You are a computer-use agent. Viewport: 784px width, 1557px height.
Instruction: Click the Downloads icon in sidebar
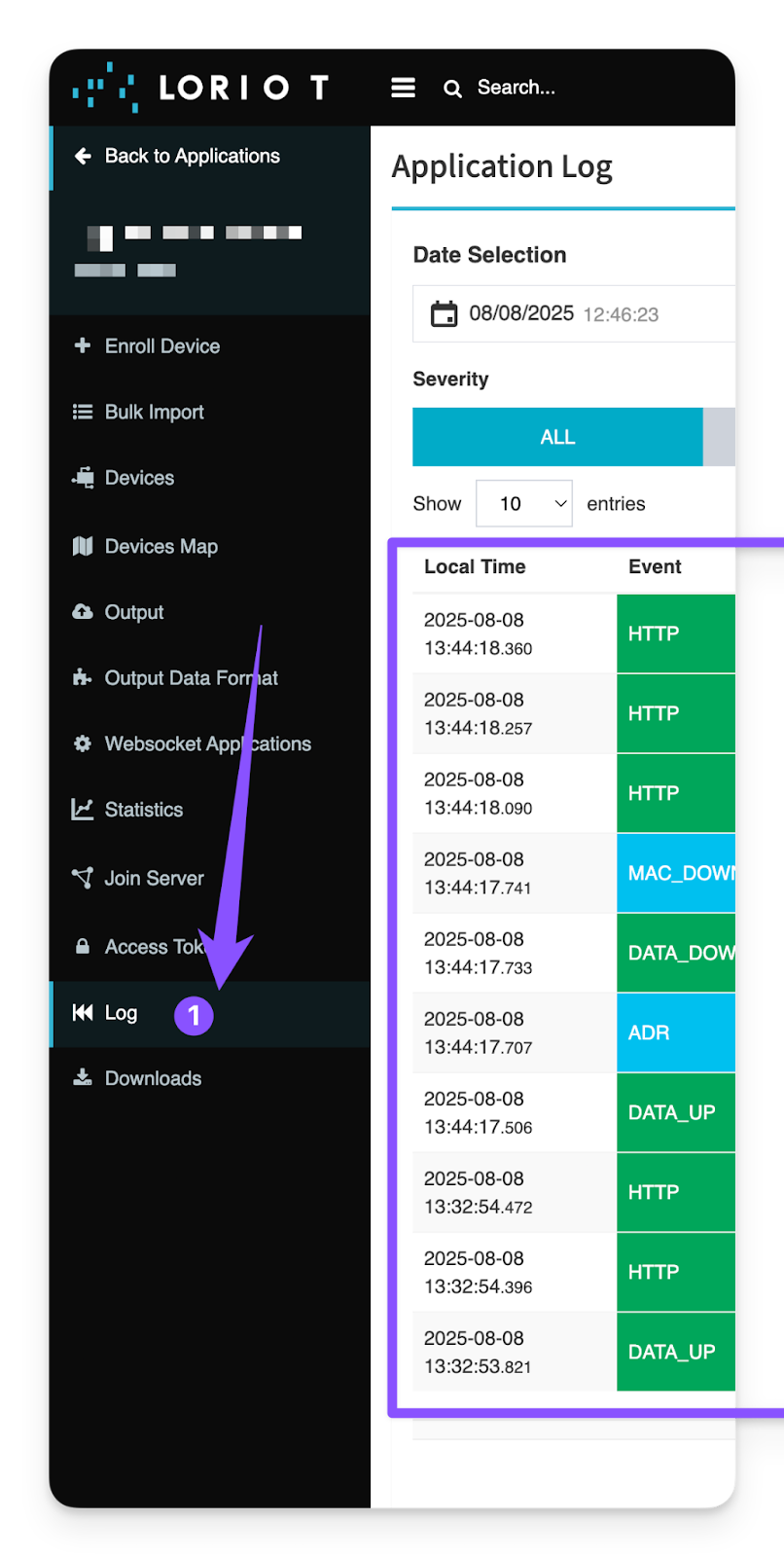coord(83,1078)
